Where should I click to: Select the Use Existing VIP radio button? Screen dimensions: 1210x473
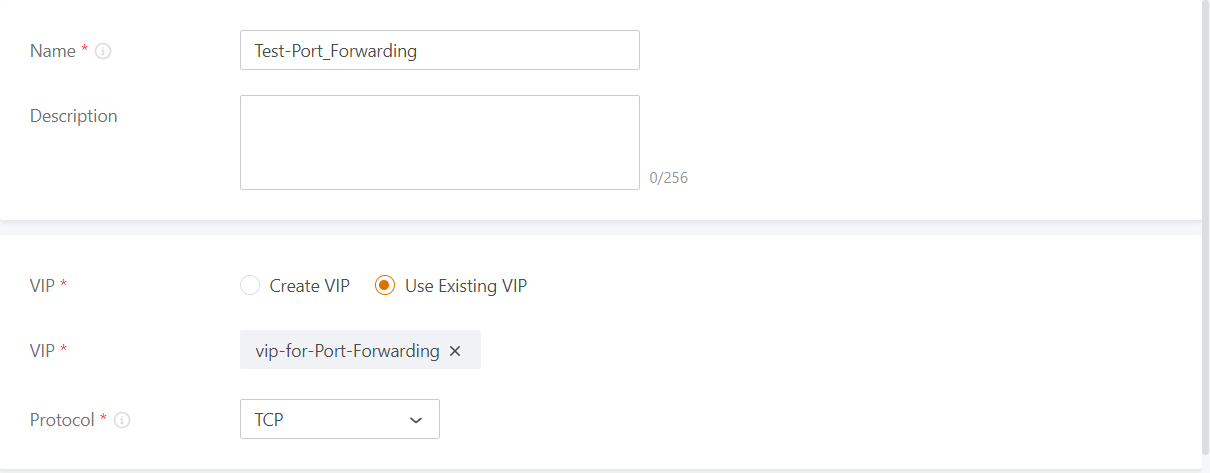(x=385, y=286)
